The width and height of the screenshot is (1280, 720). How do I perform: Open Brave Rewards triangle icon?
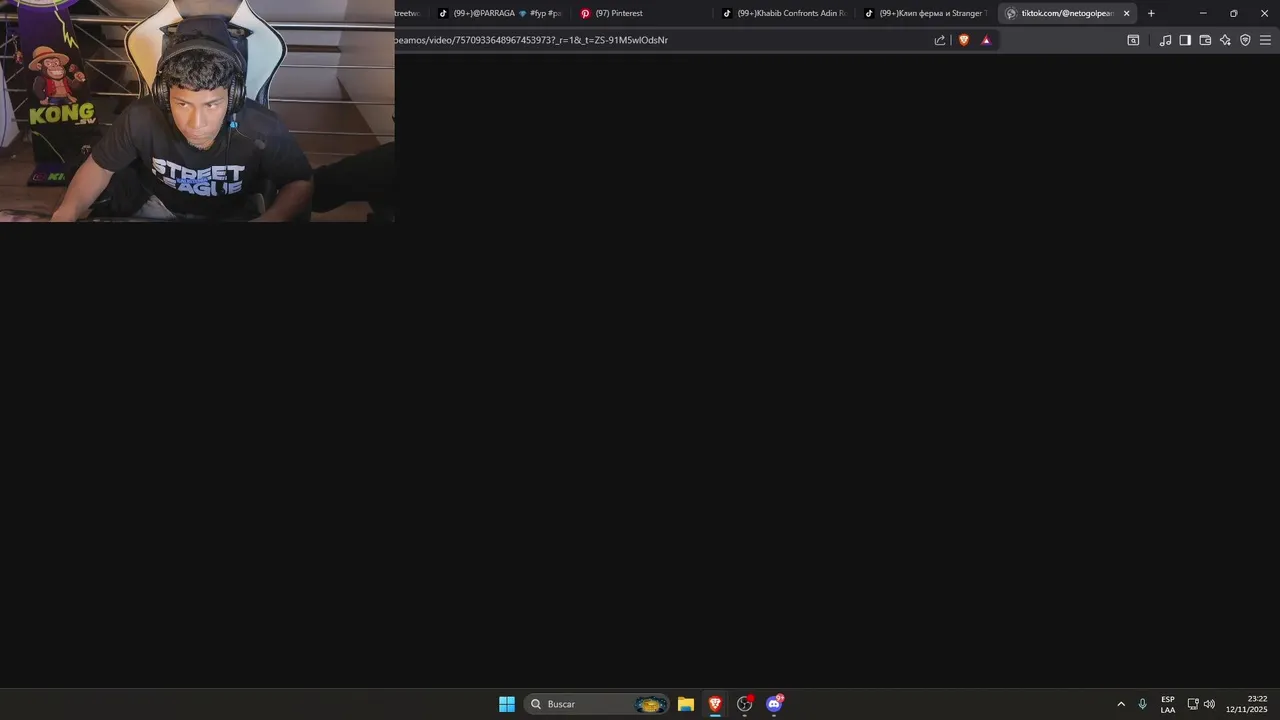point(986,40)
